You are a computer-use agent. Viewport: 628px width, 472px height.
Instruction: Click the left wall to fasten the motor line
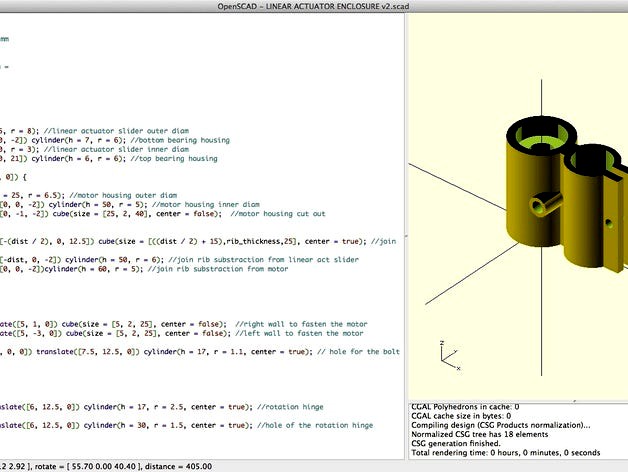(x=182, y=333)
